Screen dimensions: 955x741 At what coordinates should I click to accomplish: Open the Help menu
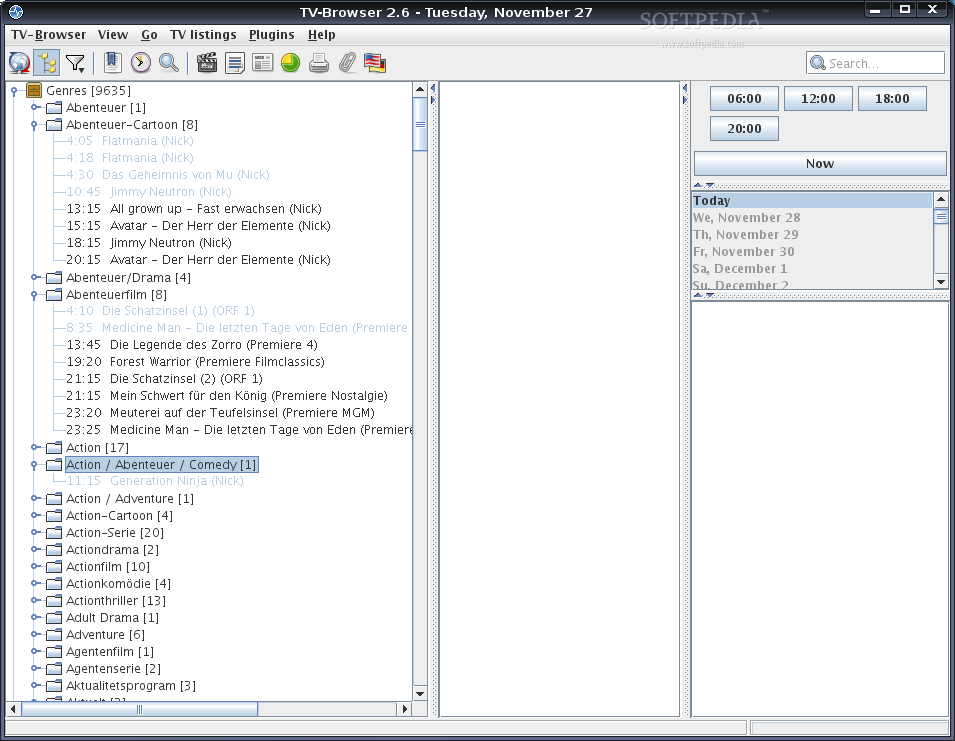point(322,35)
